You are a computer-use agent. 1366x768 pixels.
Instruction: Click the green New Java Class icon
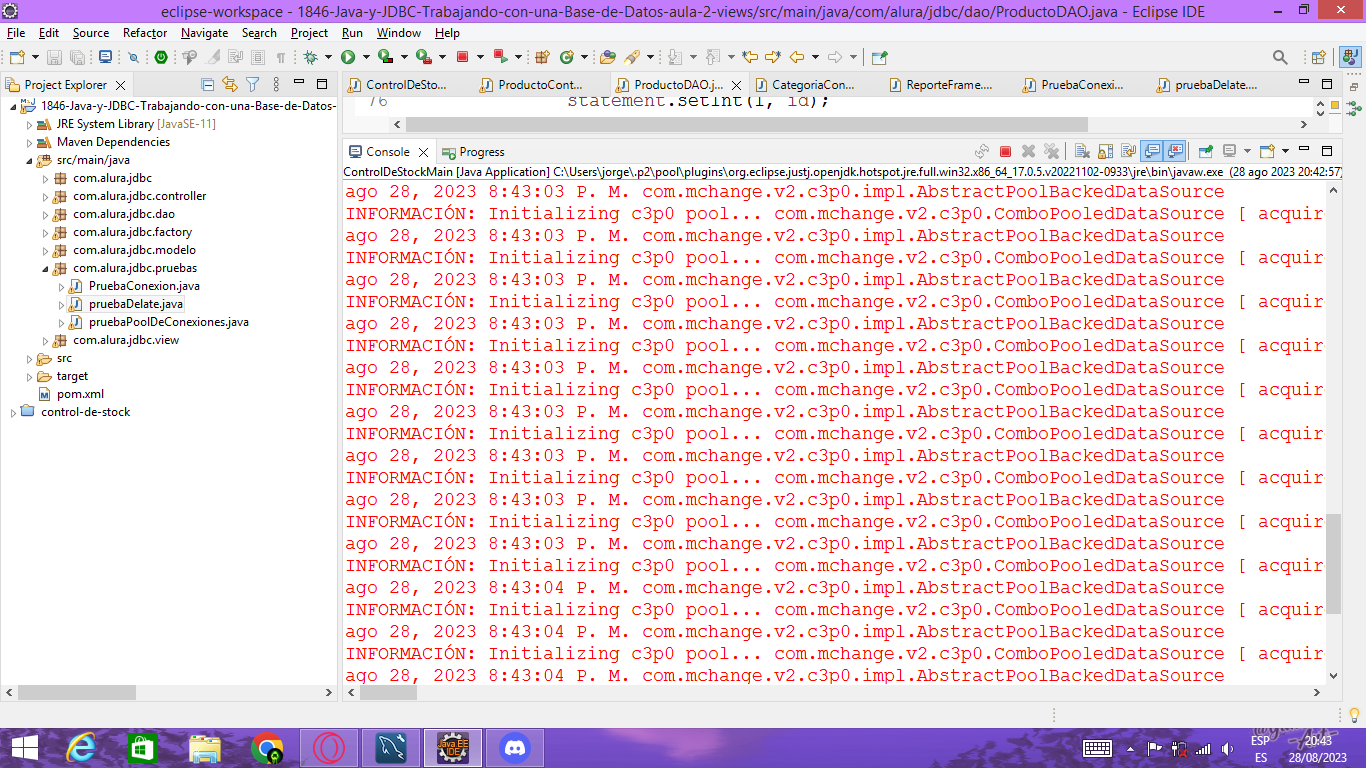[x=566, y=57]
